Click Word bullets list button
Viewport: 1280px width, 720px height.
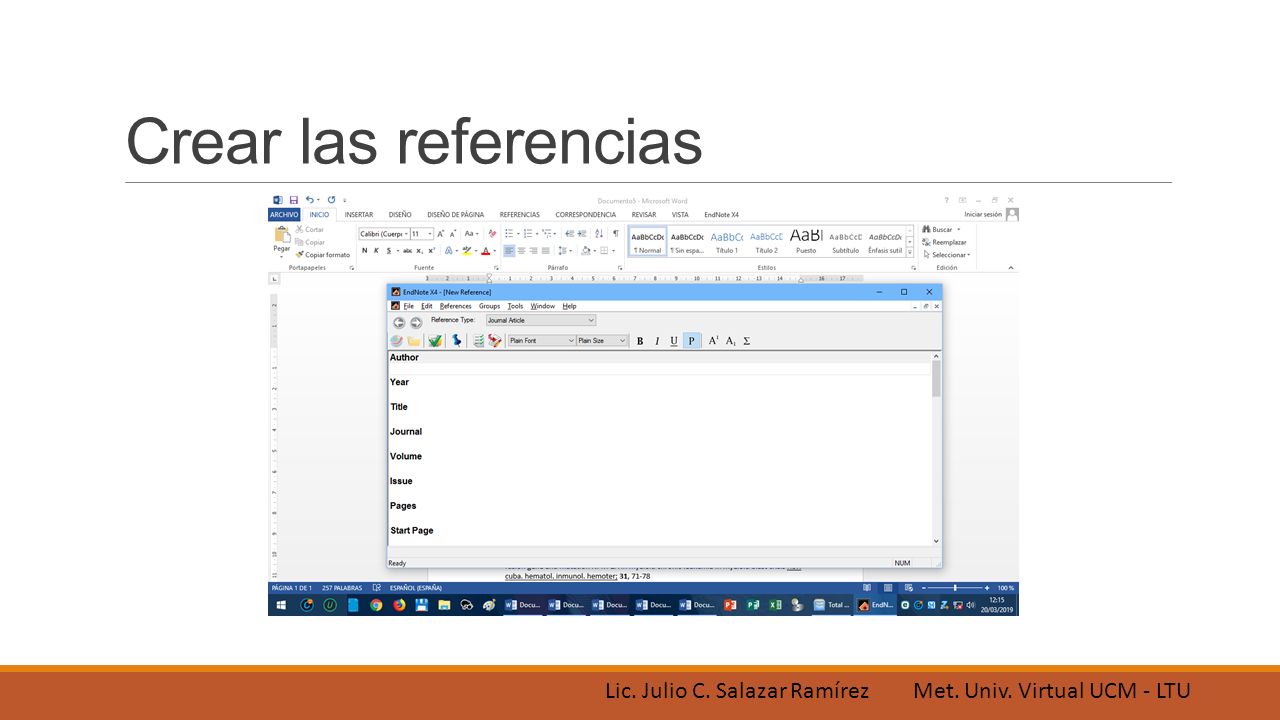pos(509,234)
